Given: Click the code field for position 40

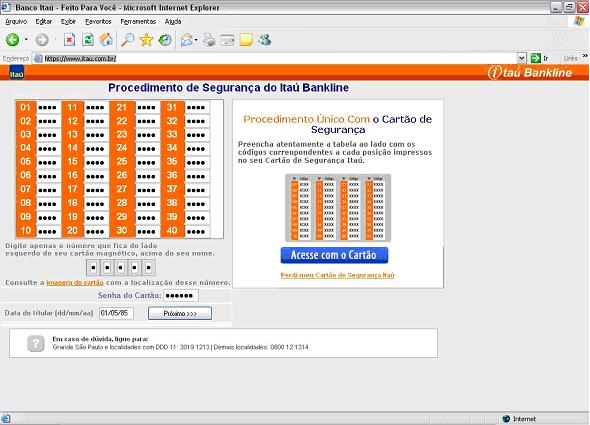Looking at the screenshot, I should tap(197, 231).
